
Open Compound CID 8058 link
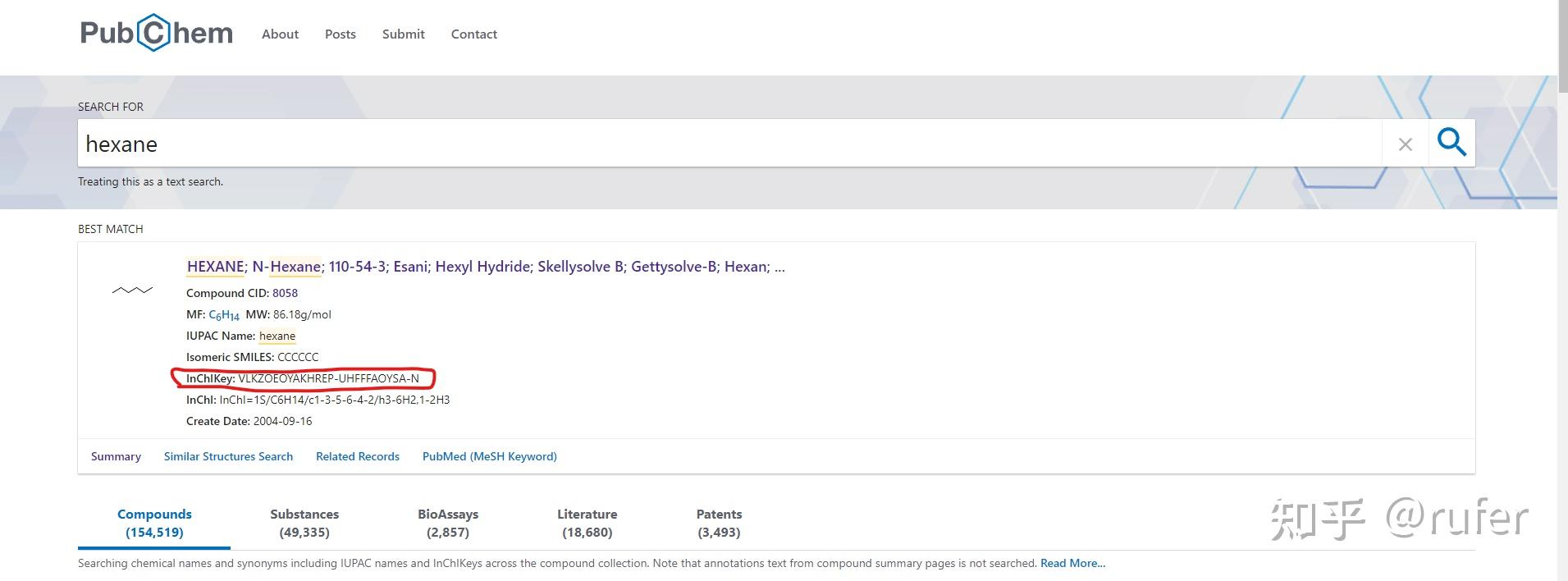point(285,293)
